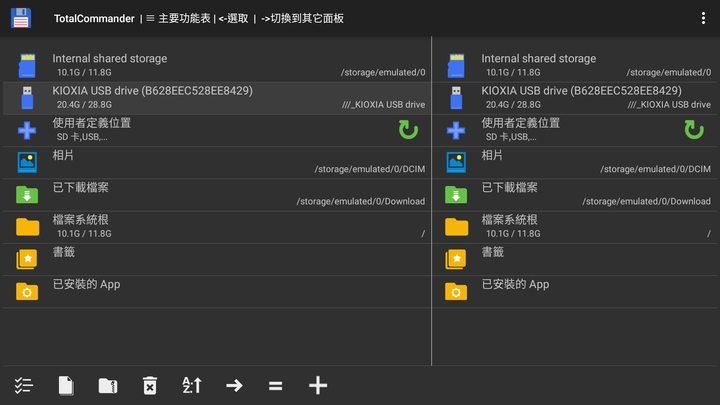Click SD 卡,USB,... subtitle in left panel

82,137
